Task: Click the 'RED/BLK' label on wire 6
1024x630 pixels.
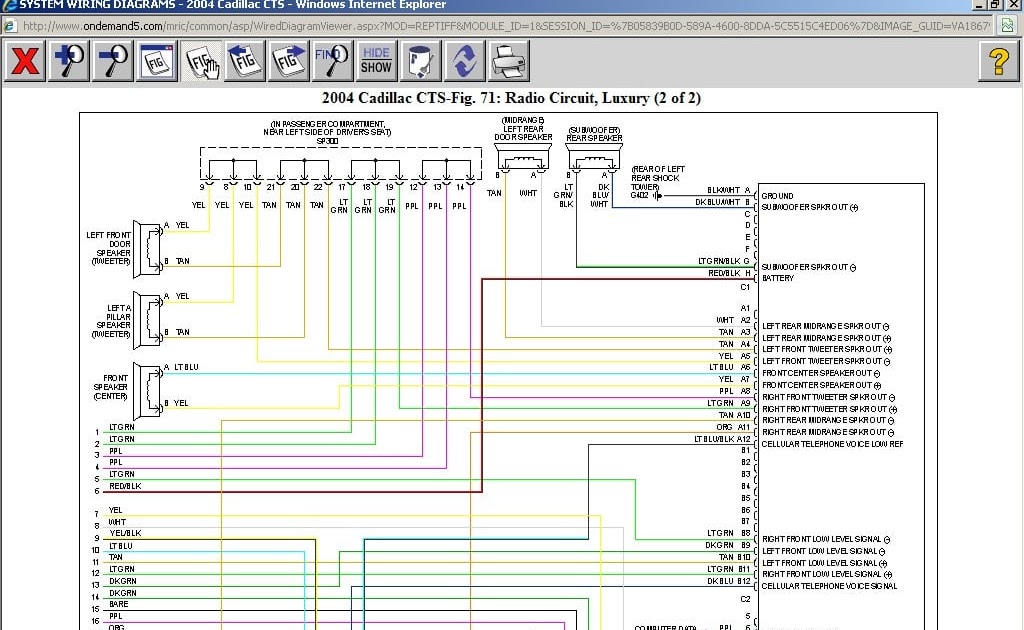Action: click(125, 486)
